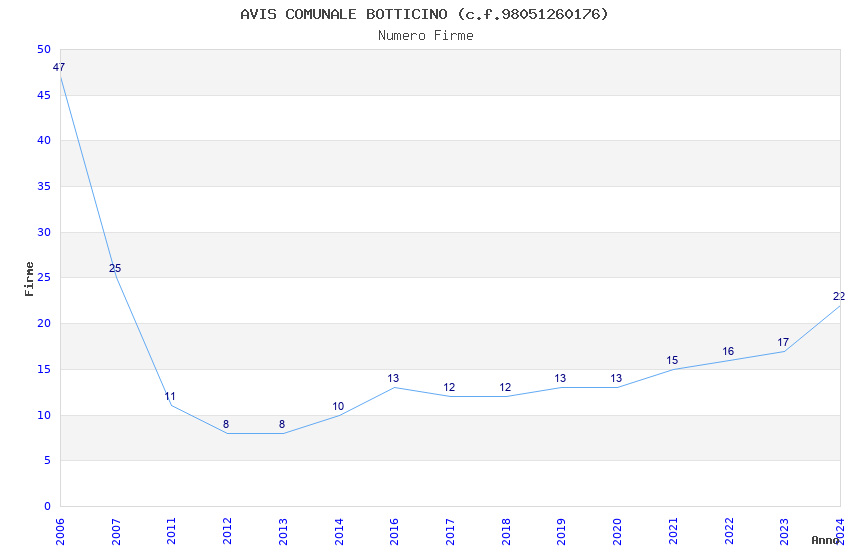Click the data label 8 above 2013
The image size is (850, 550).
282,424
